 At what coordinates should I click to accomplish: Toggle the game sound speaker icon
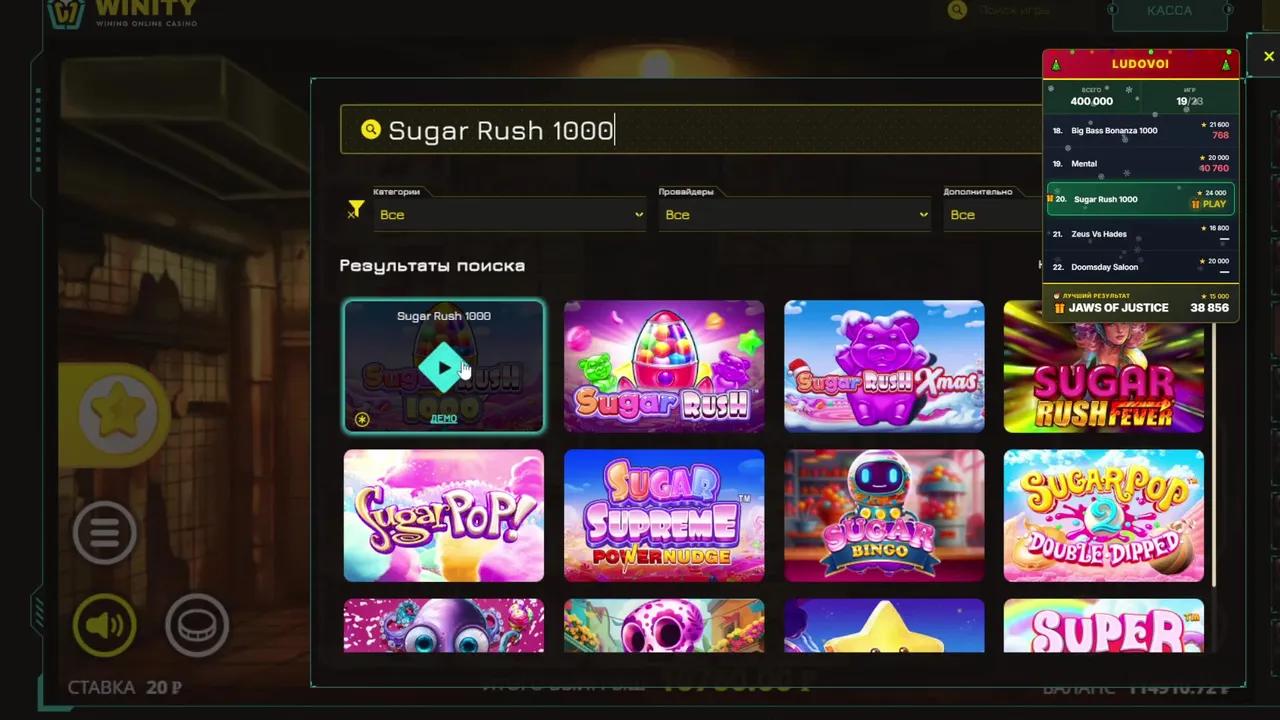105,625
